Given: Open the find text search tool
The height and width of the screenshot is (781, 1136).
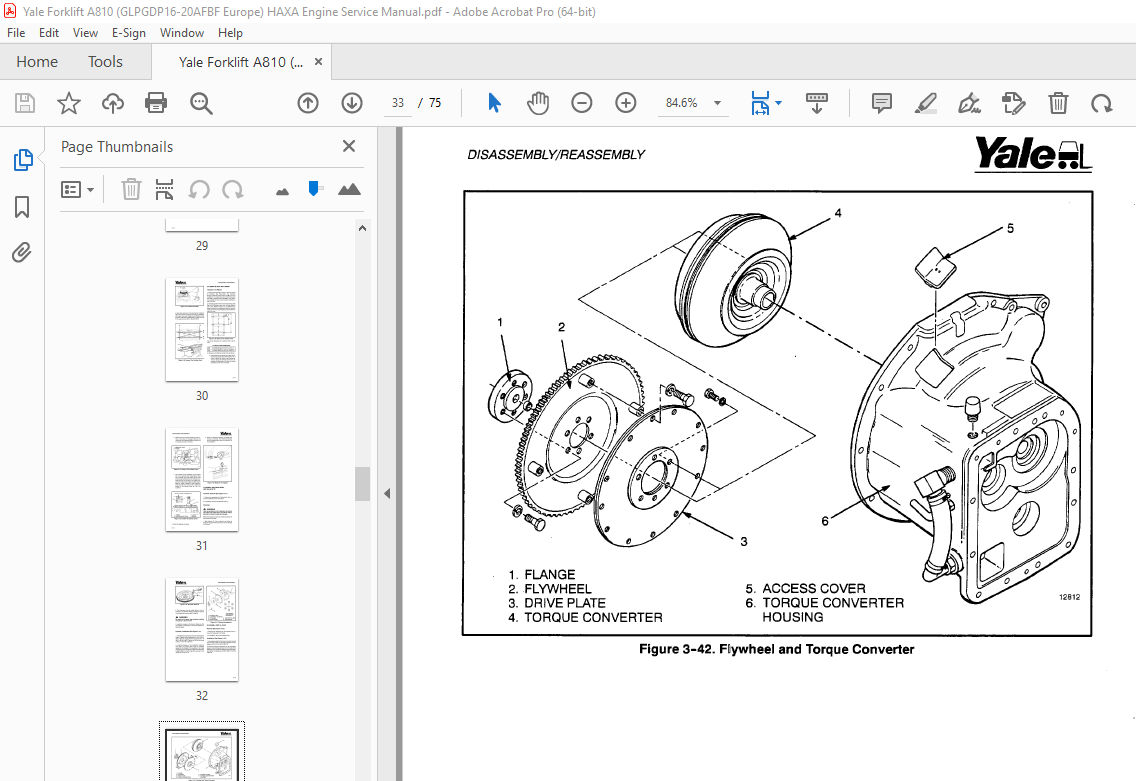Looking at the screenshot, I should (201, 103).
